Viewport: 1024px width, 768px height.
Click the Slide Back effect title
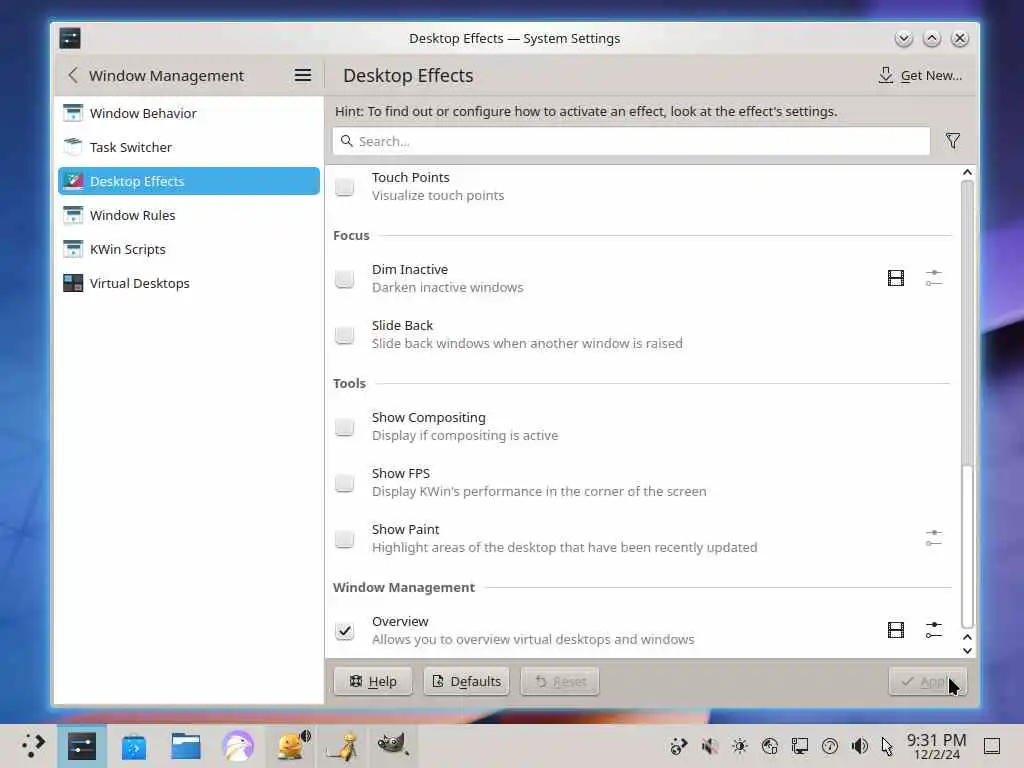point(402,325)
